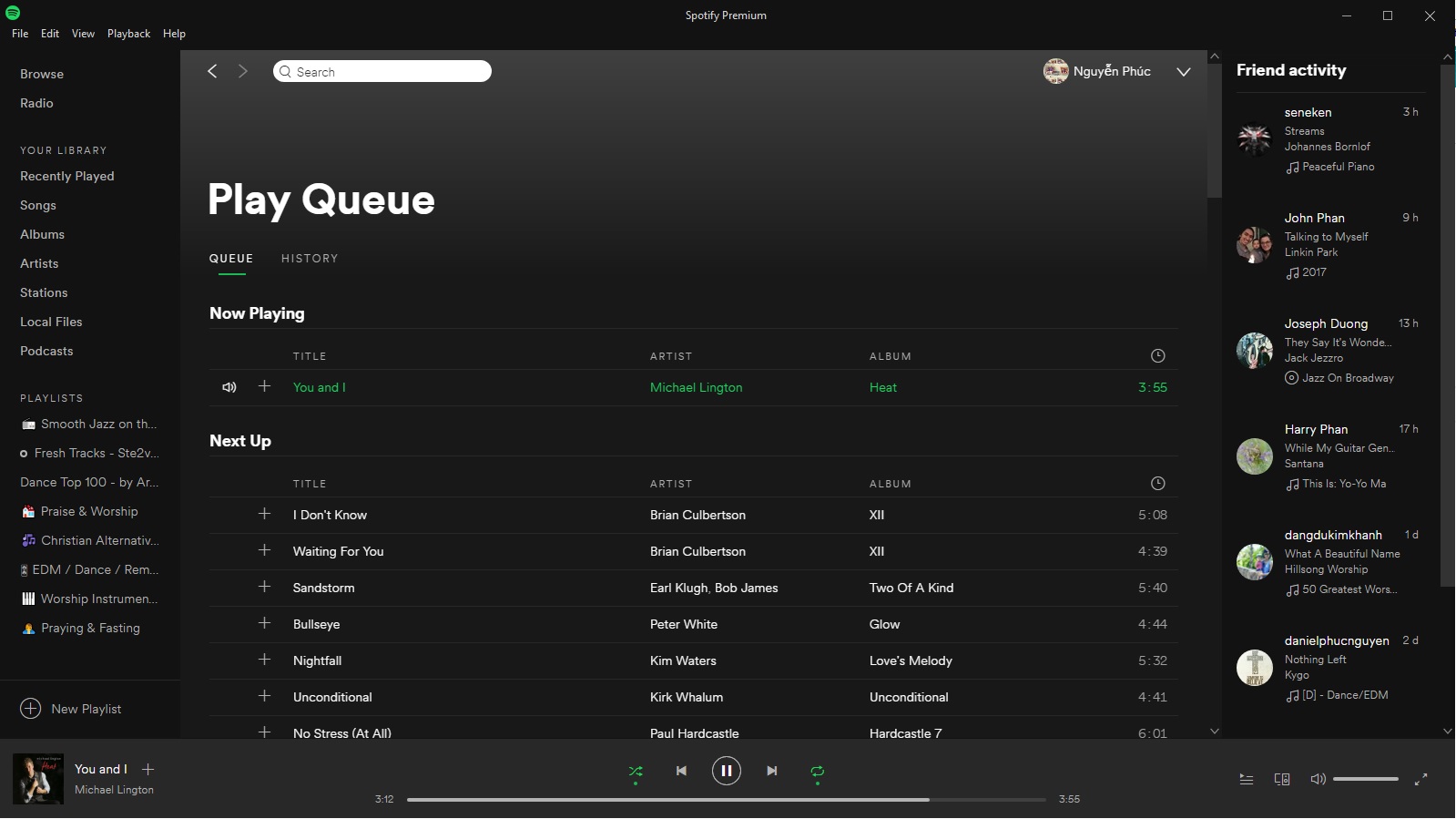Toggle shuffle off

[x=636, y=772]
